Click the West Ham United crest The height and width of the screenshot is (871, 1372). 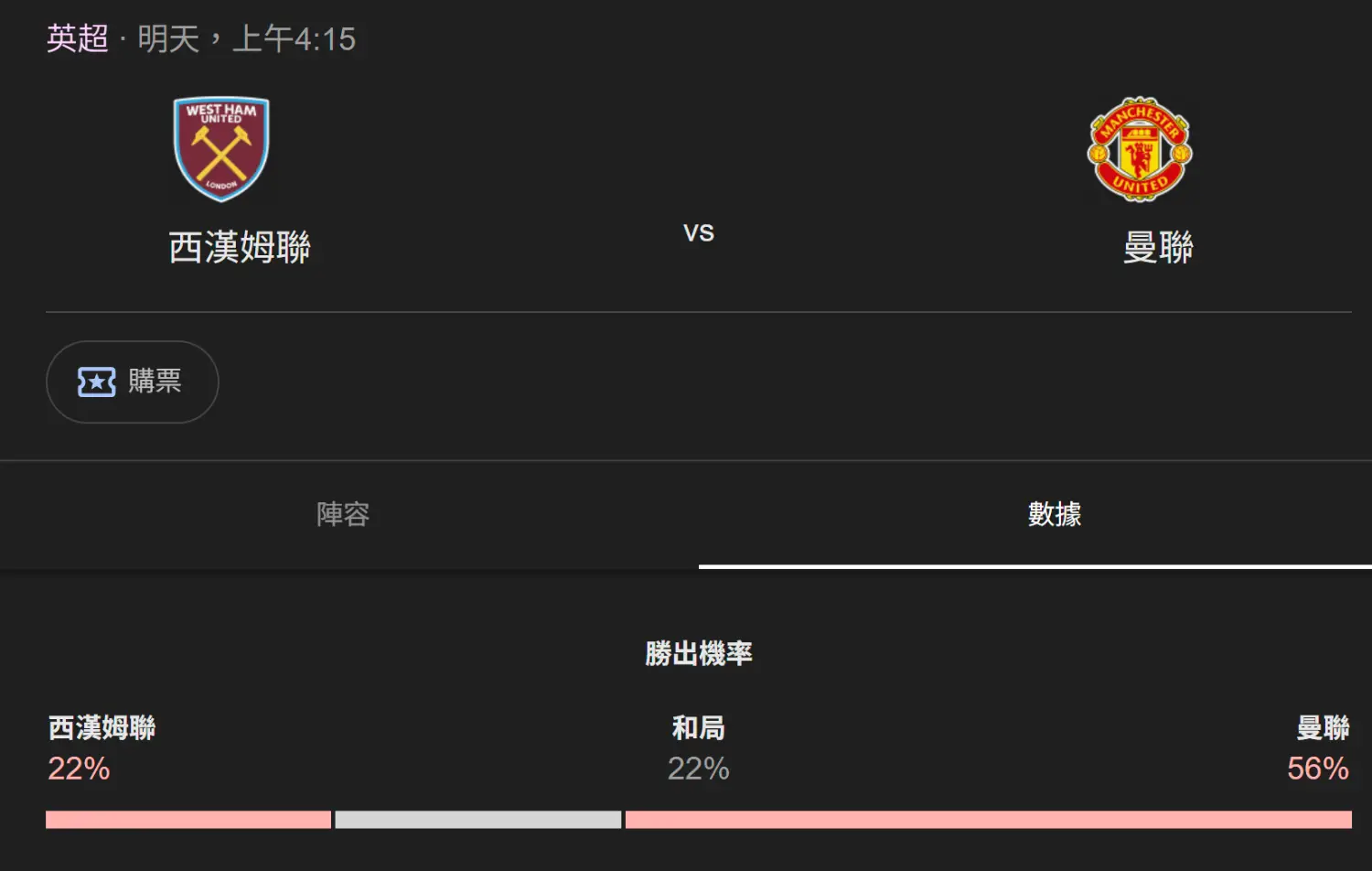(x=221, y=148)
